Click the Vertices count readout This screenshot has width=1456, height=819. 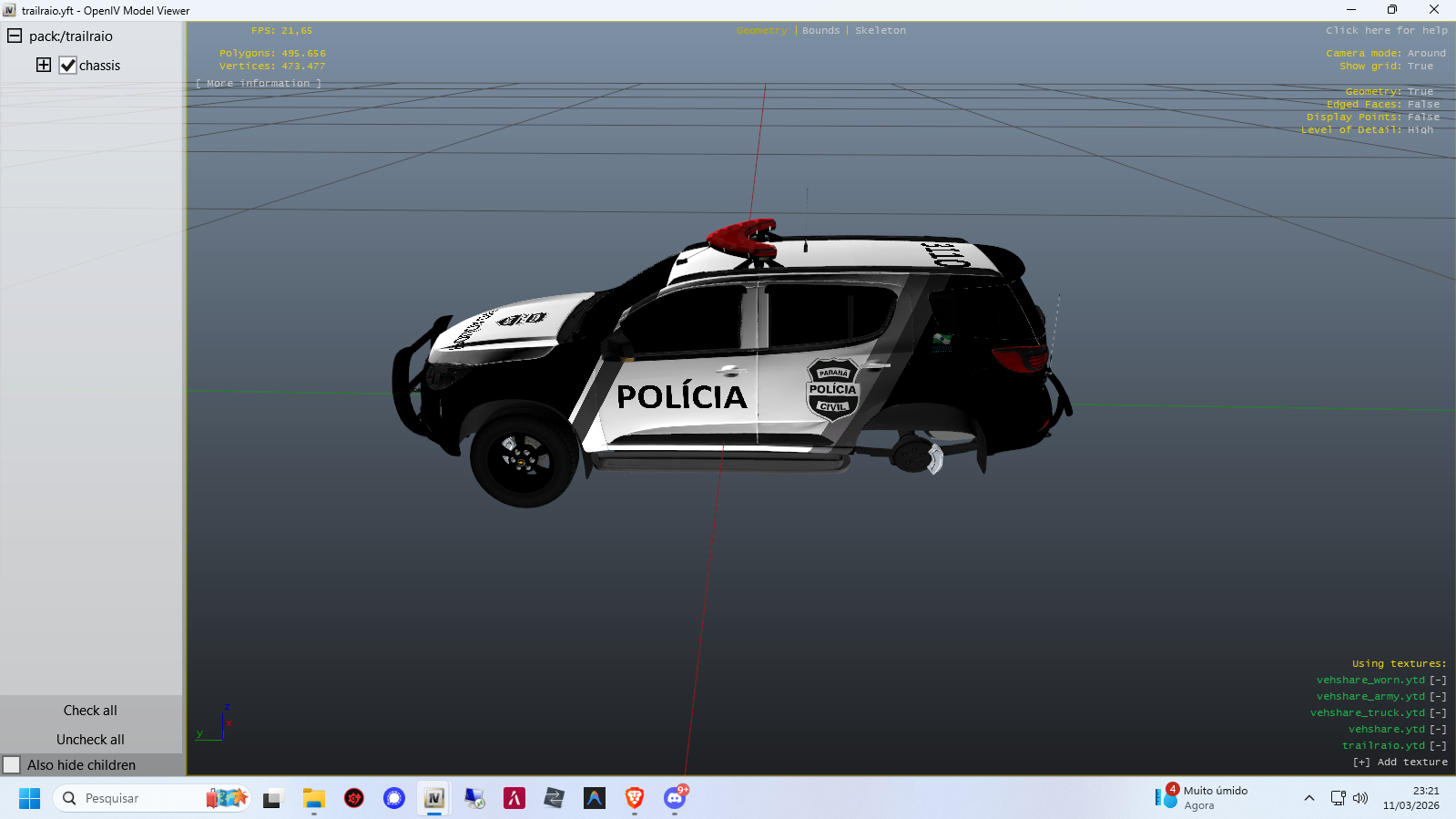272,67
